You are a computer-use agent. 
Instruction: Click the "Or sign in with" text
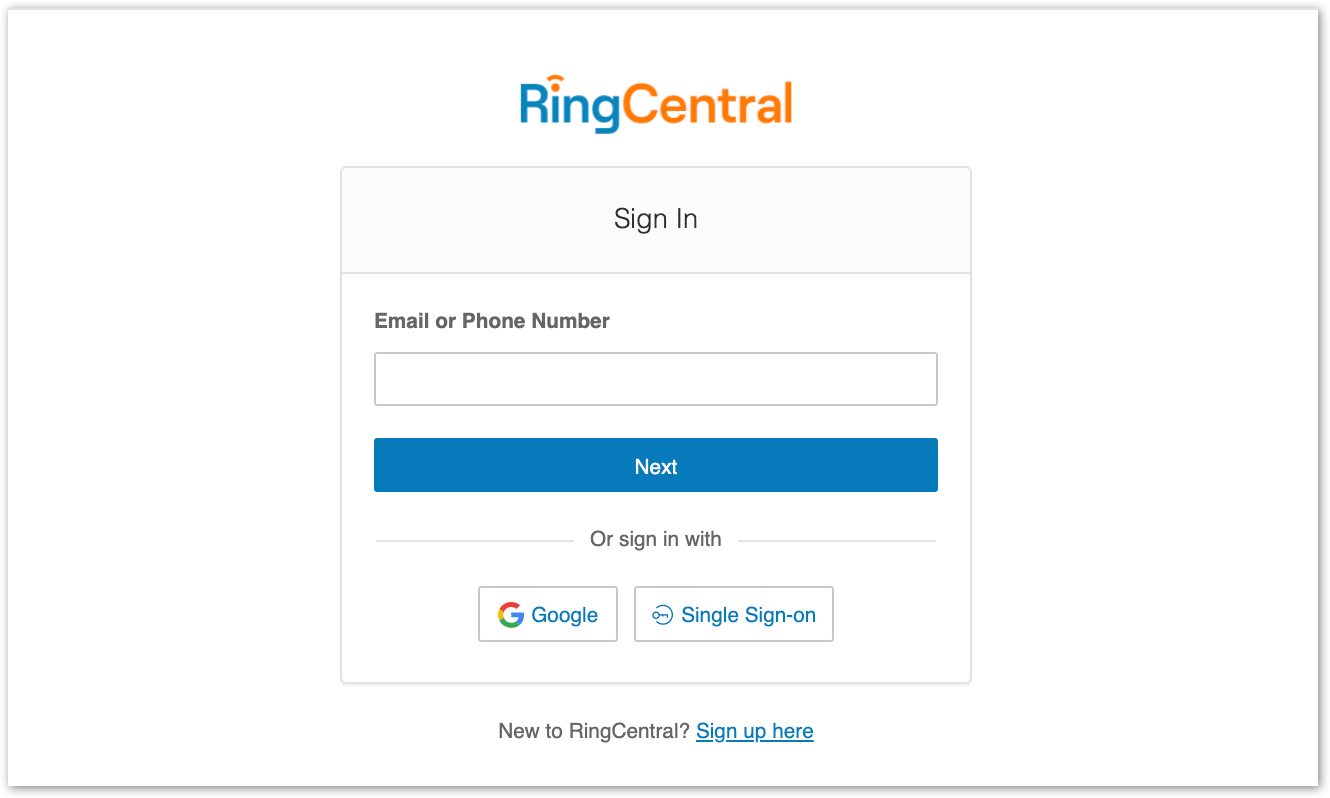pyautogui.click(x=656, y=540)
